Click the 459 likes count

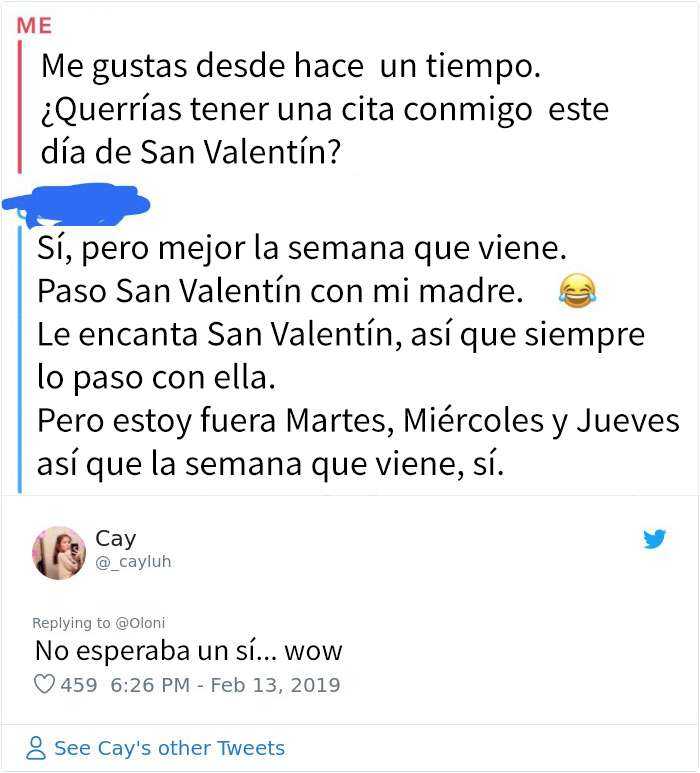click(79, 685)
